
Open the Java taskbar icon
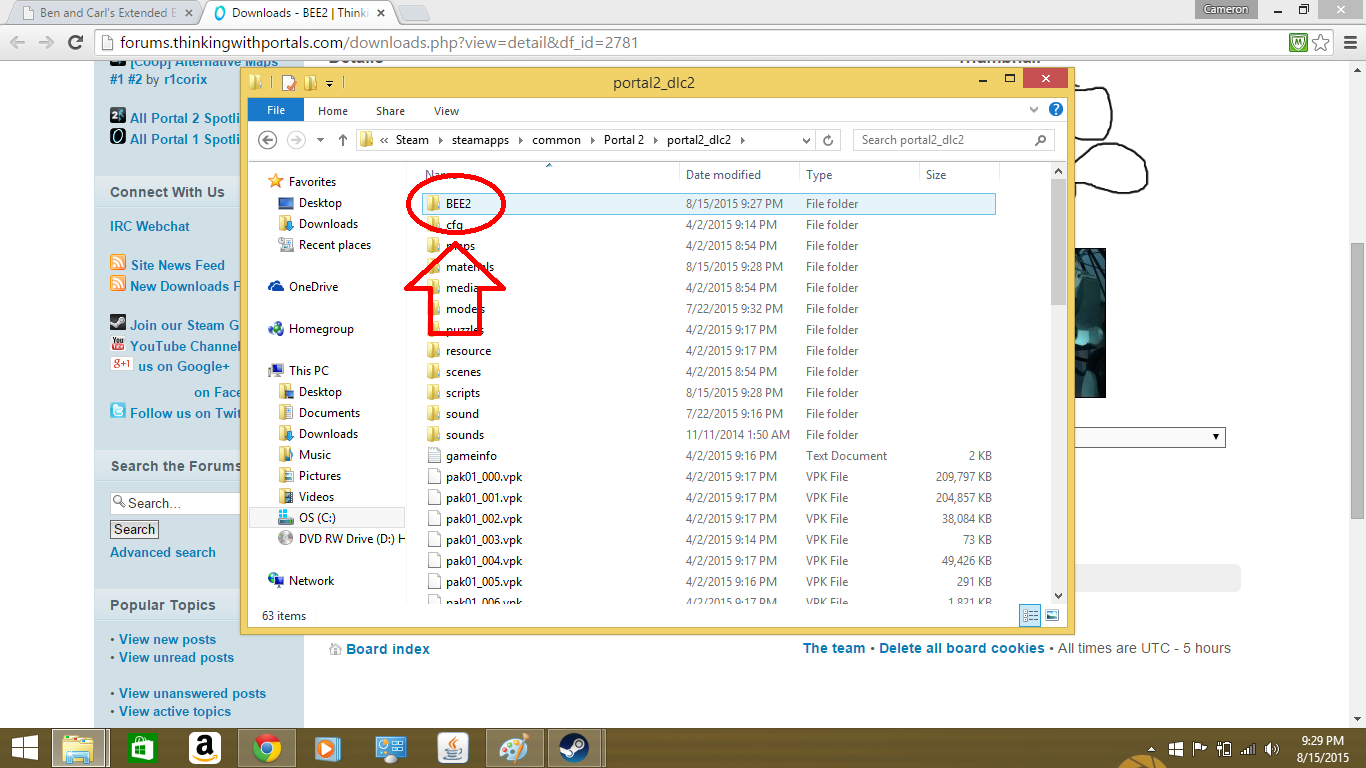(451, 748)
